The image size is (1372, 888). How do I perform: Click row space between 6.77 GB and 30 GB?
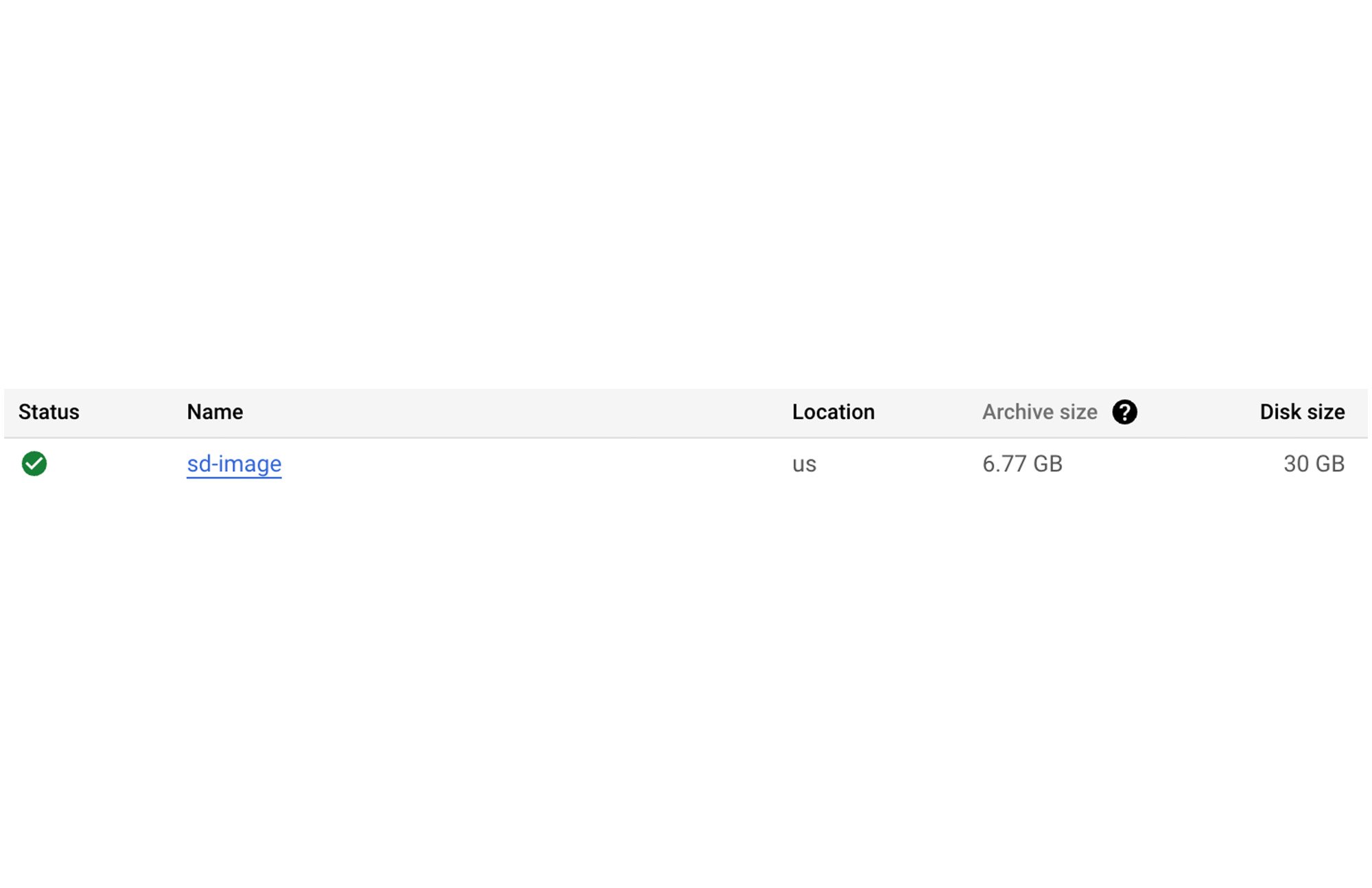pyautogui.click(x=1173, y=464)
